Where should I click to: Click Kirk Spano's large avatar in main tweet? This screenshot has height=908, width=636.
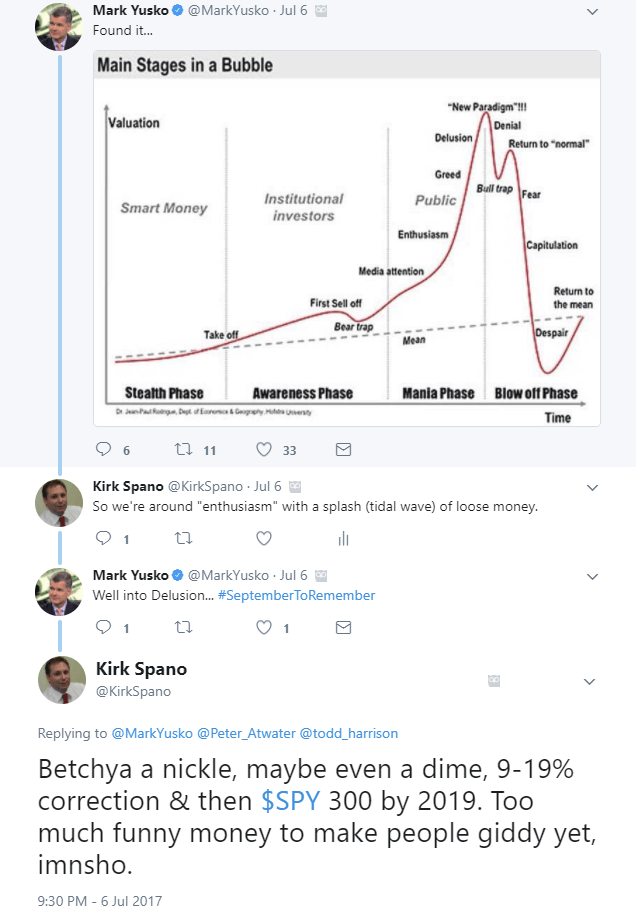(x=61, y=679)
